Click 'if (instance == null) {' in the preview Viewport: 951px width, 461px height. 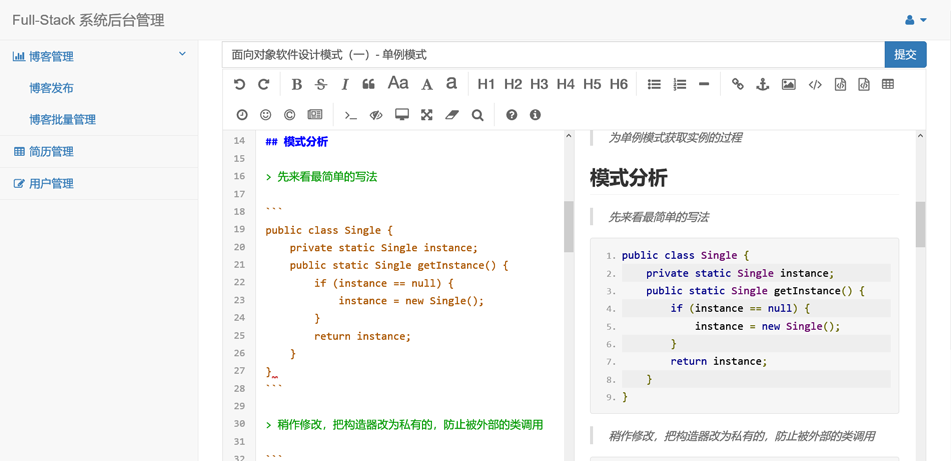[x=741, y=308]
